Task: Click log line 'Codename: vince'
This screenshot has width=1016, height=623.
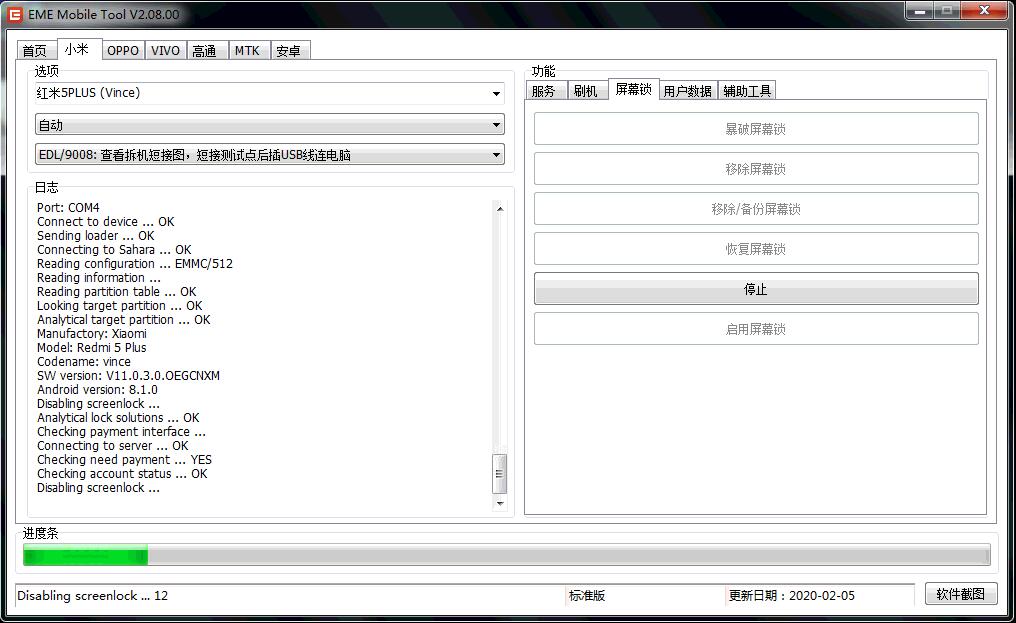Action: coord(84,362)
